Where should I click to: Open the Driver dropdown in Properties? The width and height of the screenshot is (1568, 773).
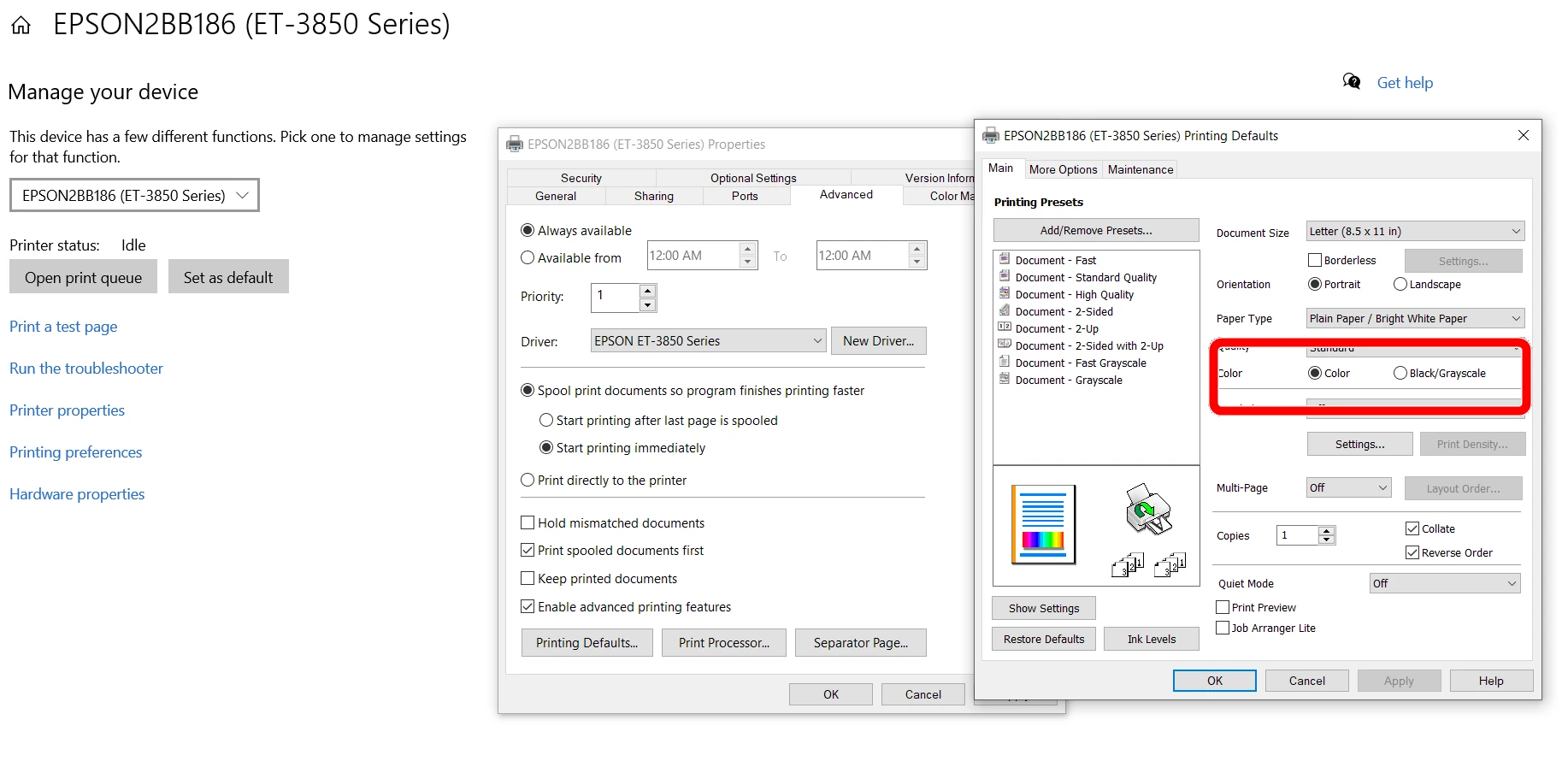point(708,340)
